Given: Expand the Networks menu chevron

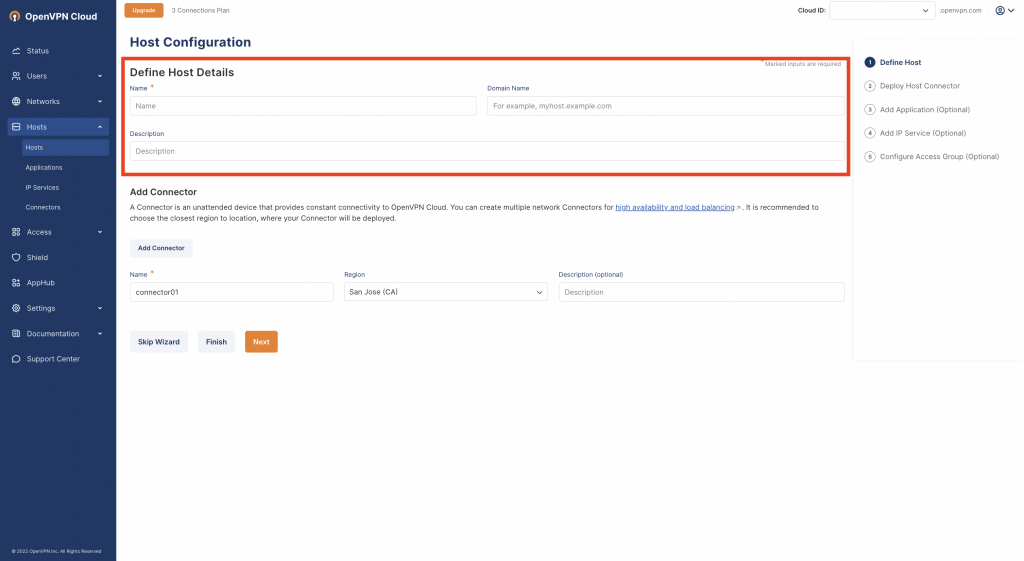Looking at the screenshot, I should tap(100, 102).
